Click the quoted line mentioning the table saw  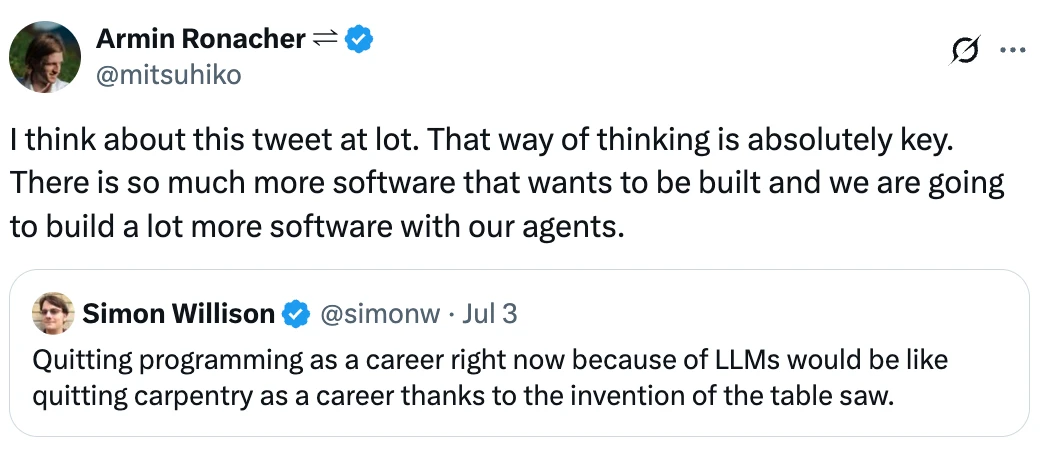click(461, 396)
